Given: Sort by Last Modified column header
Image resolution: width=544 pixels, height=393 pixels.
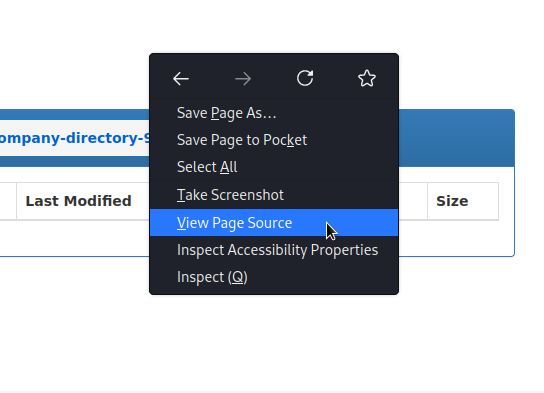Looking at the screenshot, I should tap(78, 201).
